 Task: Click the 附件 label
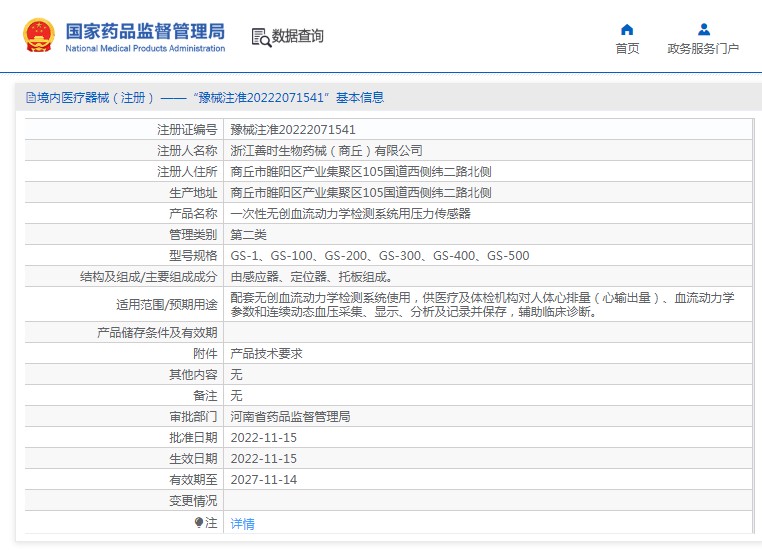205,354
